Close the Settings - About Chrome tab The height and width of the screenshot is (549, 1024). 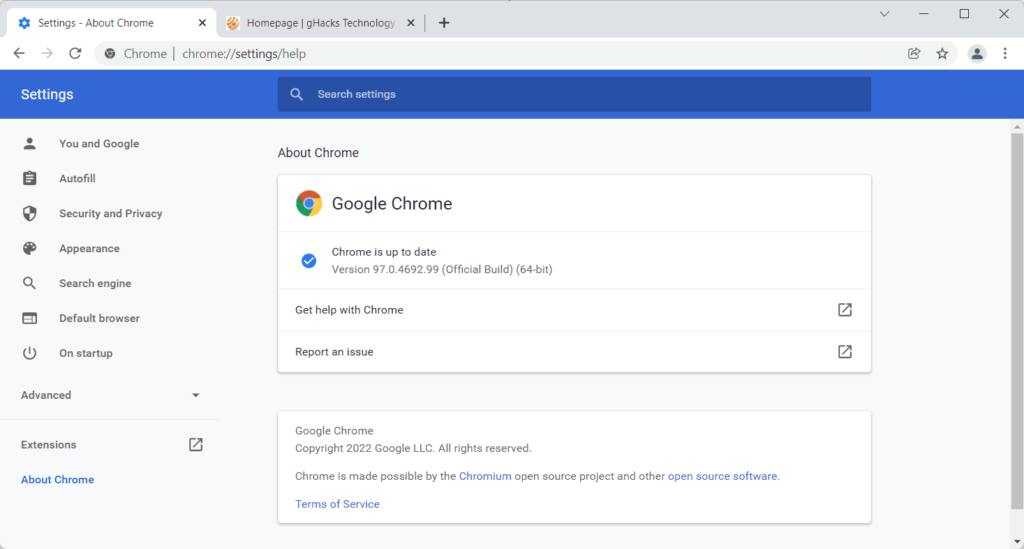[x=202, y=23]
